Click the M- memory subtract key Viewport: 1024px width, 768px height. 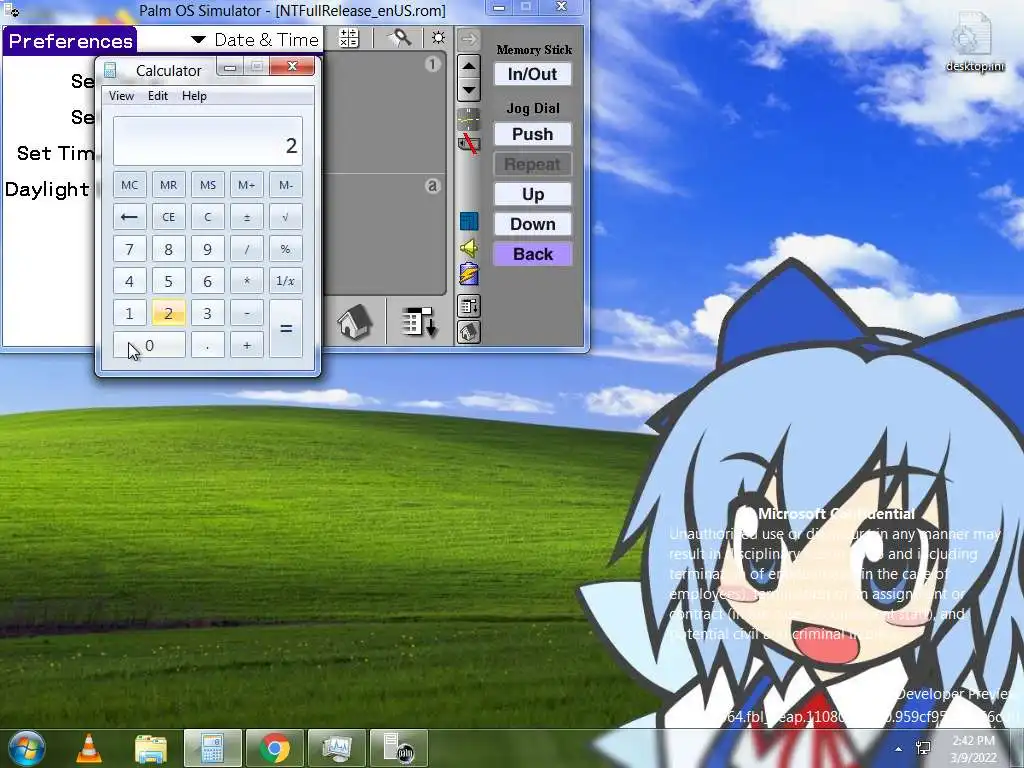pyautogui.click(x=286, y=185)
